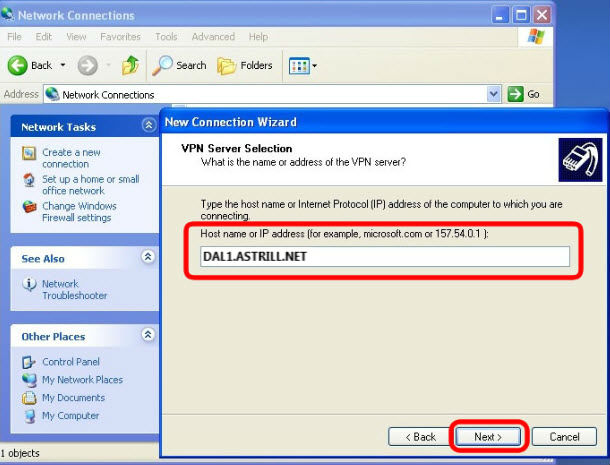Open My Computer link
This screenshot has width=610, height=465.
70,416
